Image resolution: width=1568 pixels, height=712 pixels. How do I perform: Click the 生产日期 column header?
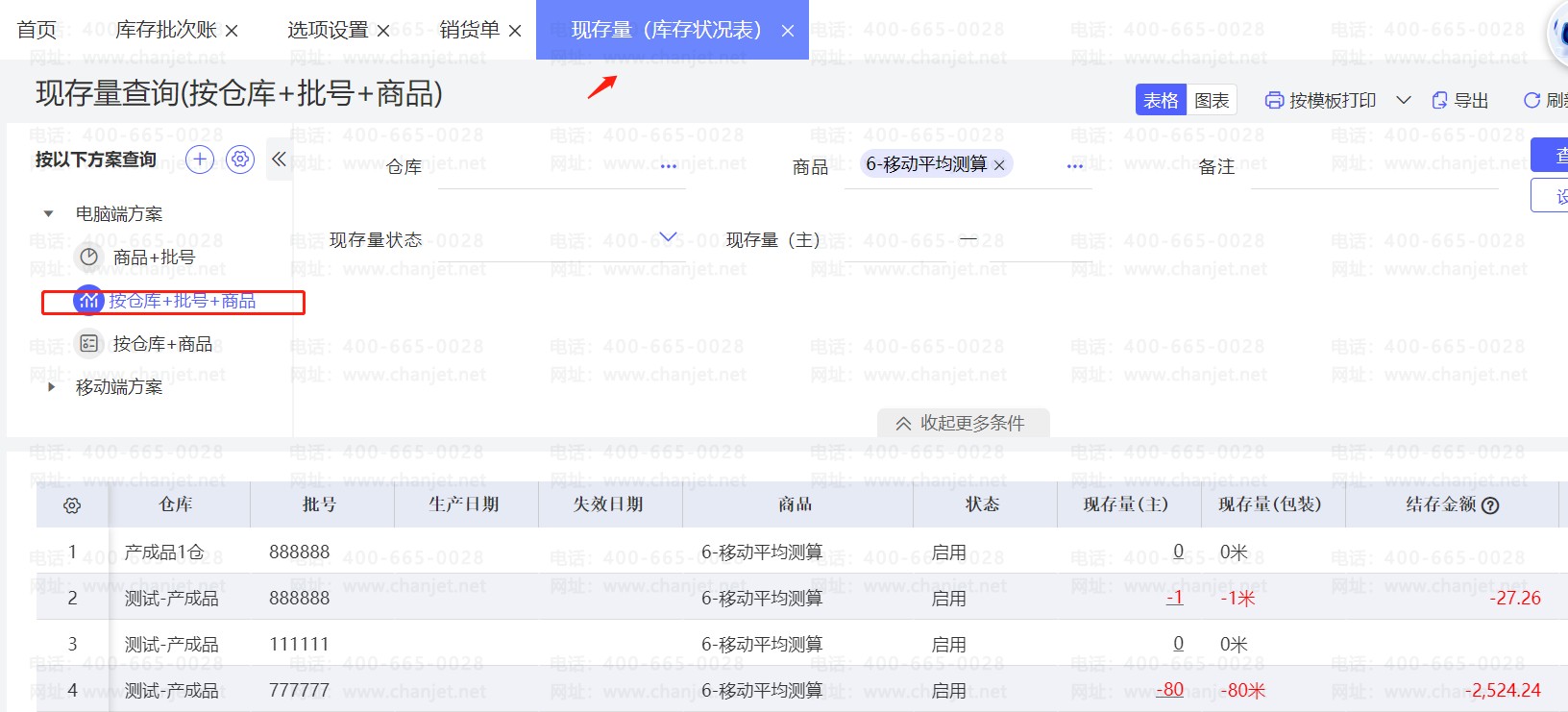(x=464, y=504)
